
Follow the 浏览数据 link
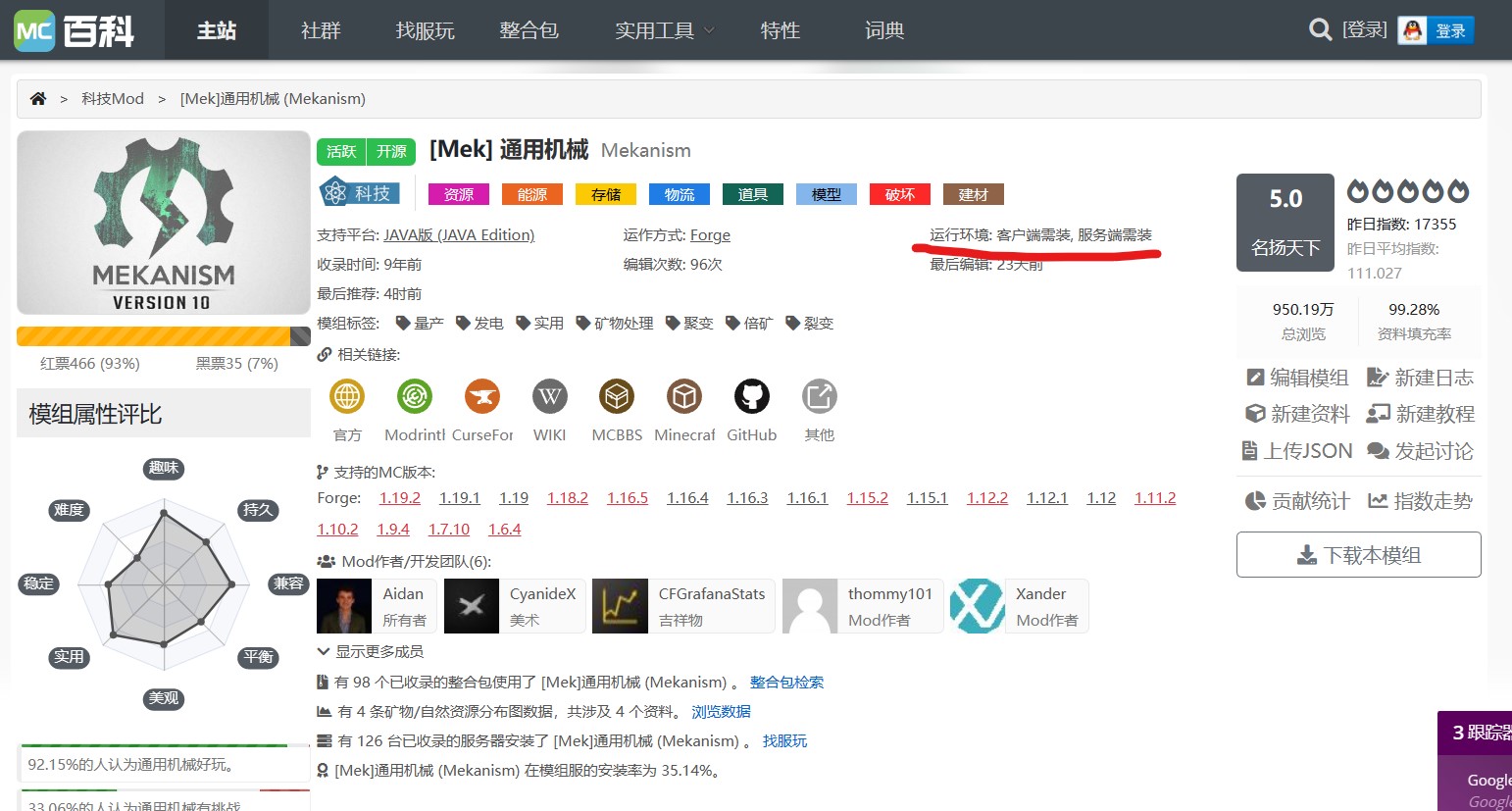coord(721,711)
